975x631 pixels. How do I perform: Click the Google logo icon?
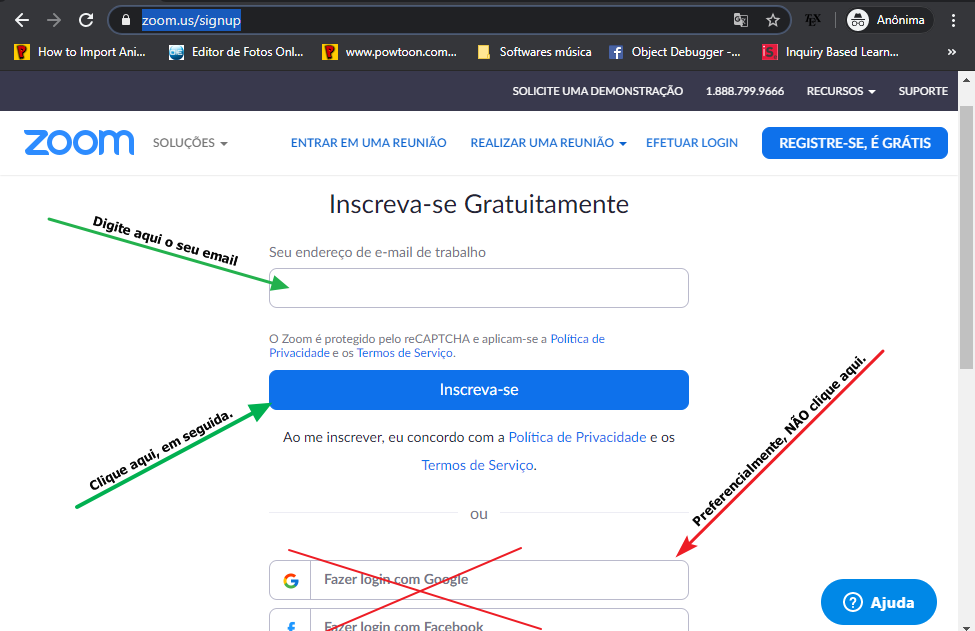point(290,581)
